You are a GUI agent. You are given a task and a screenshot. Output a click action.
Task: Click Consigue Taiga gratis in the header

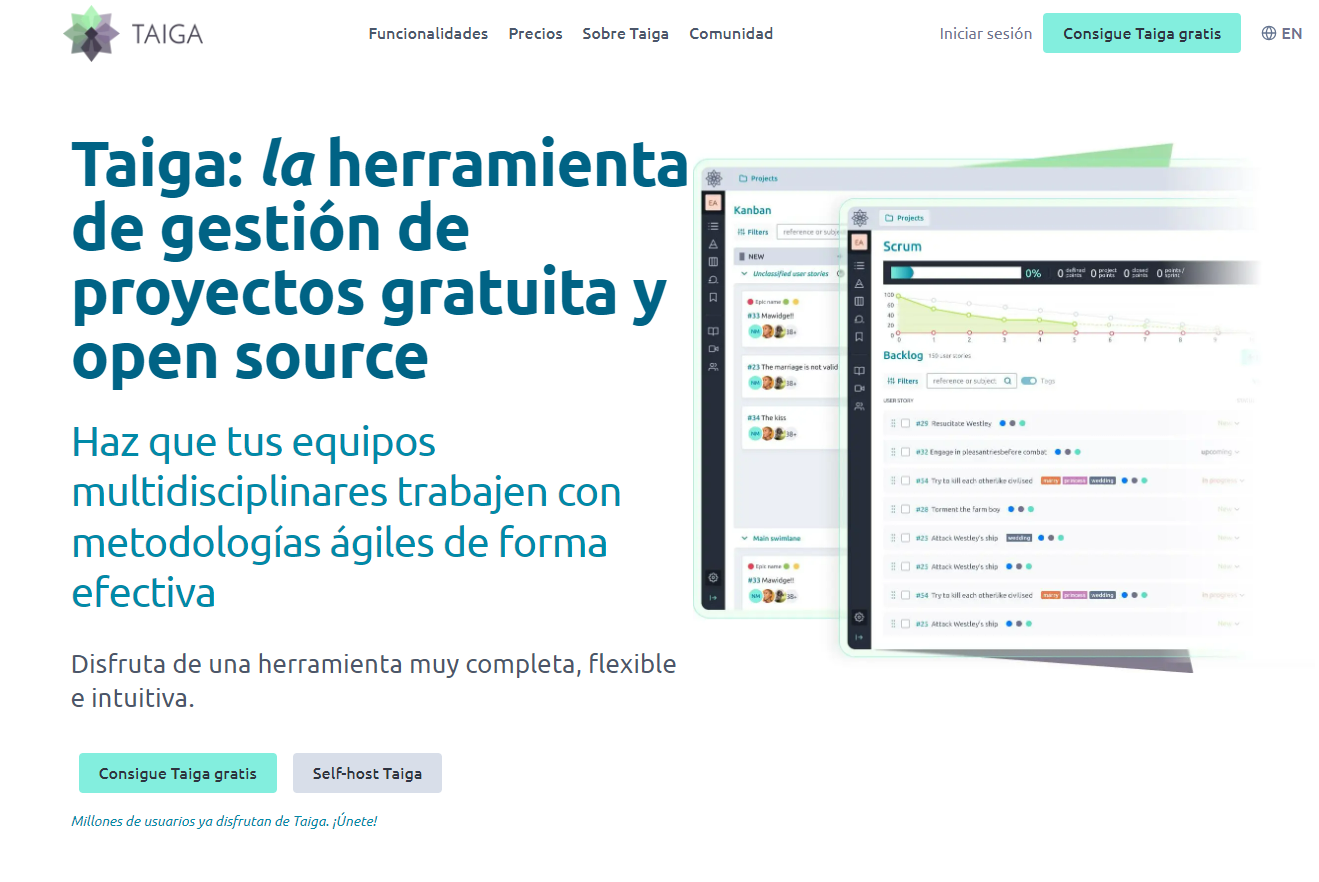[1142, 33]
